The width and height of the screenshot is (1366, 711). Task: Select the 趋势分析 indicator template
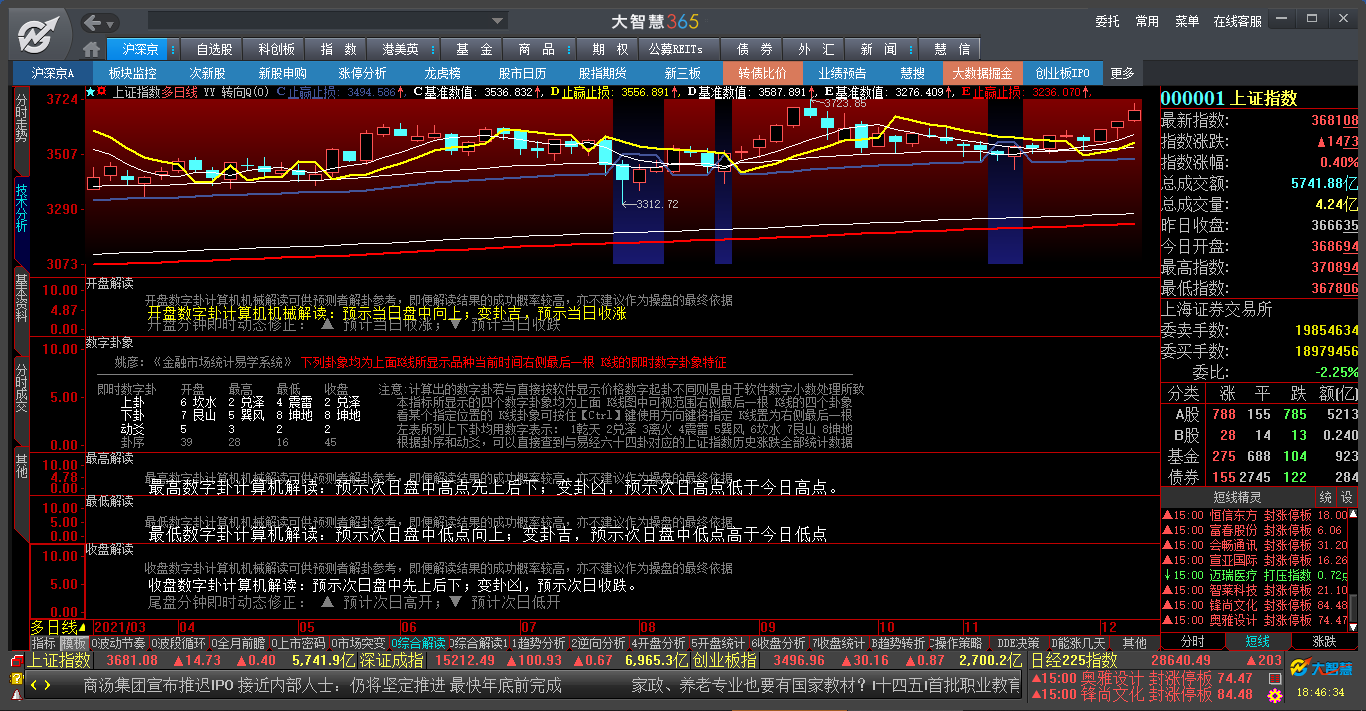tap(538, 643)
